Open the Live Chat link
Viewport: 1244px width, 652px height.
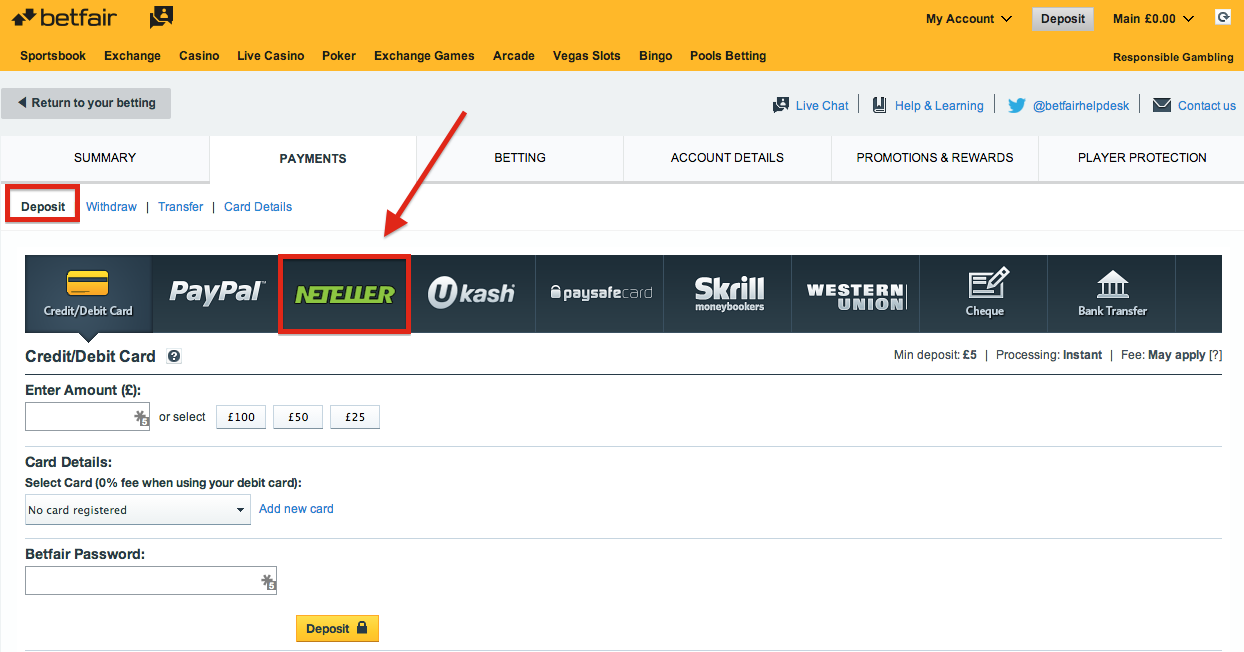click(822, 106)
